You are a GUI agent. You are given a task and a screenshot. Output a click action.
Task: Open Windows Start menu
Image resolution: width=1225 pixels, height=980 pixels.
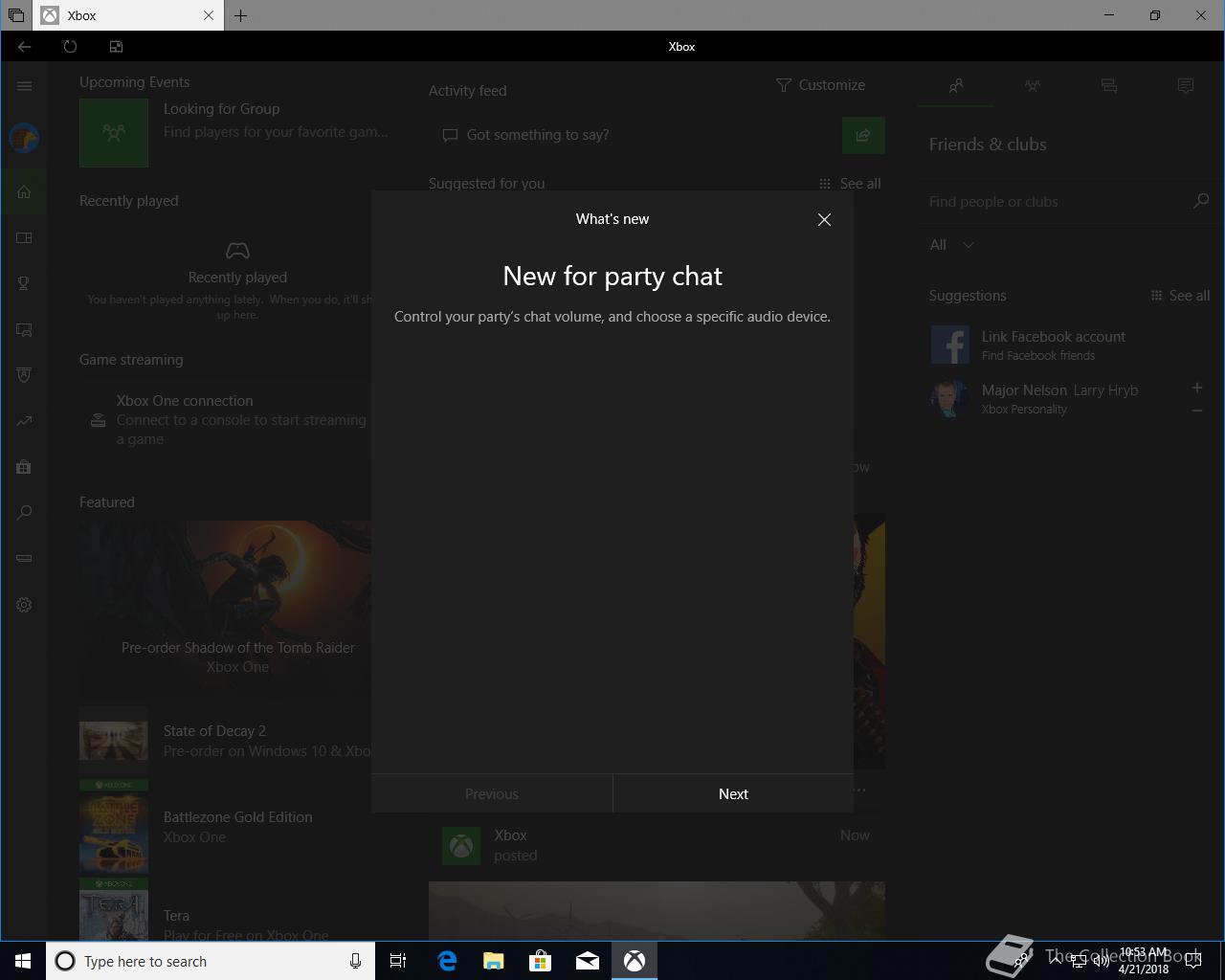click(23, 961)
